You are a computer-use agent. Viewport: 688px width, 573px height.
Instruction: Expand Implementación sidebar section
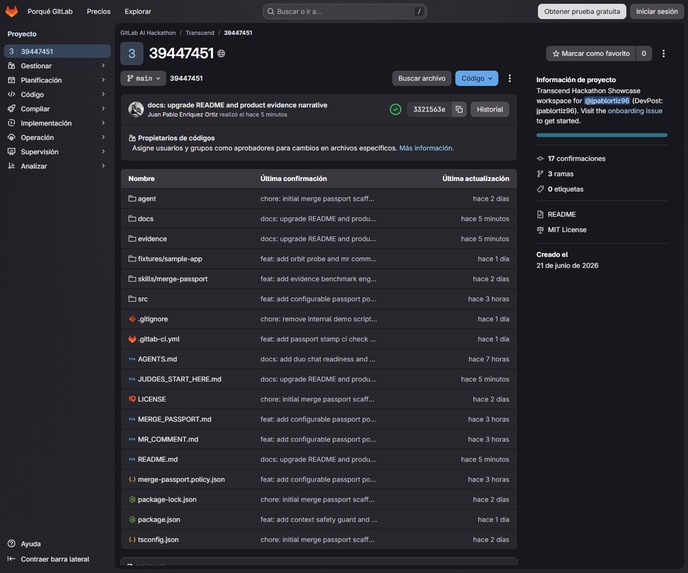pos(57,123)
